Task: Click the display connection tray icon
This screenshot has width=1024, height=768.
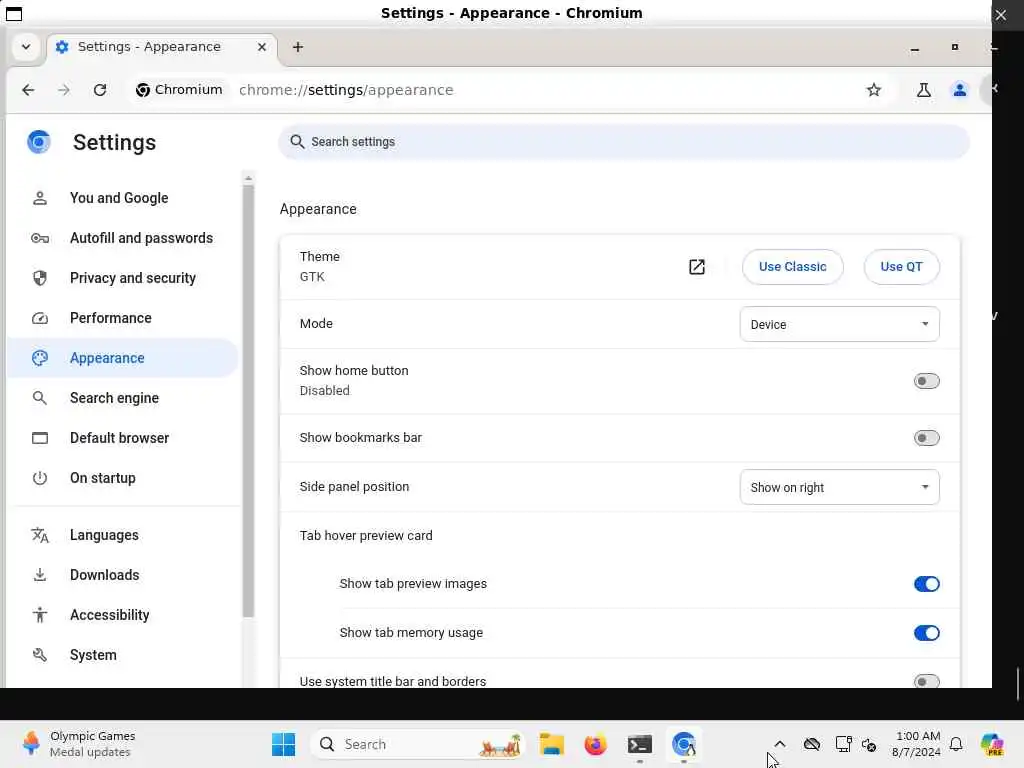Action: (843, 744)
